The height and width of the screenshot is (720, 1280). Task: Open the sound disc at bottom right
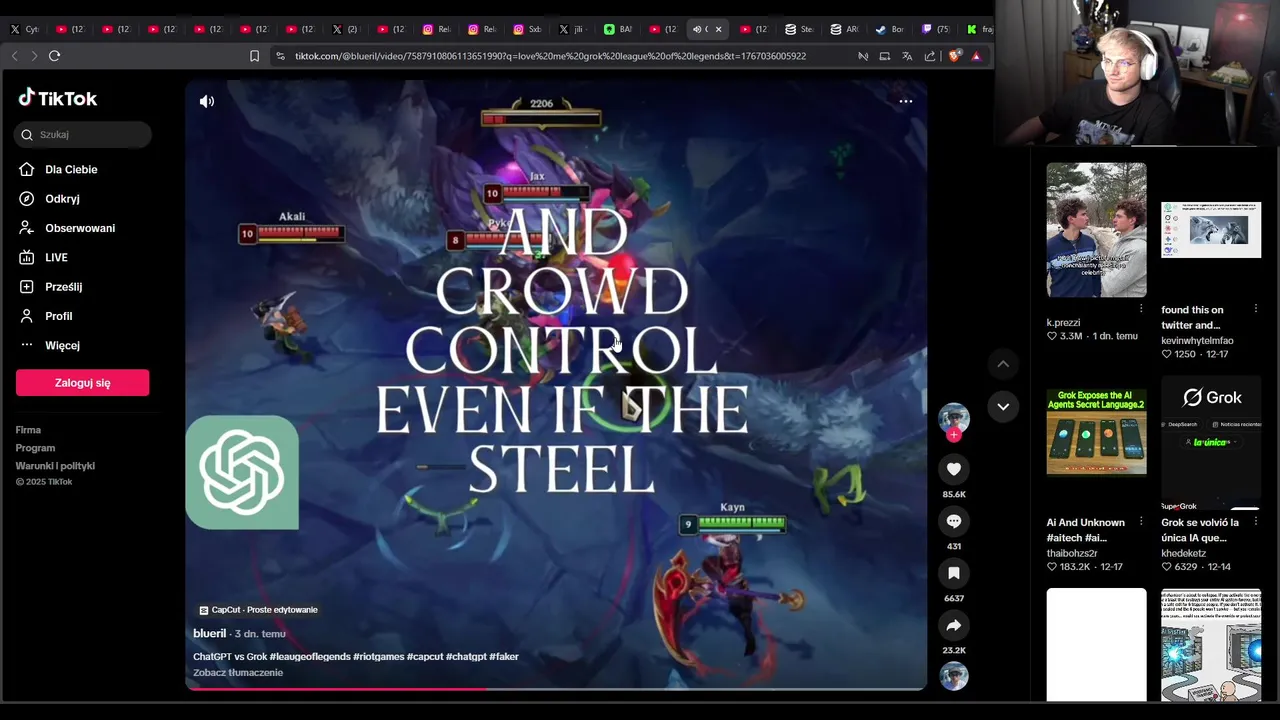click(954, 676)
